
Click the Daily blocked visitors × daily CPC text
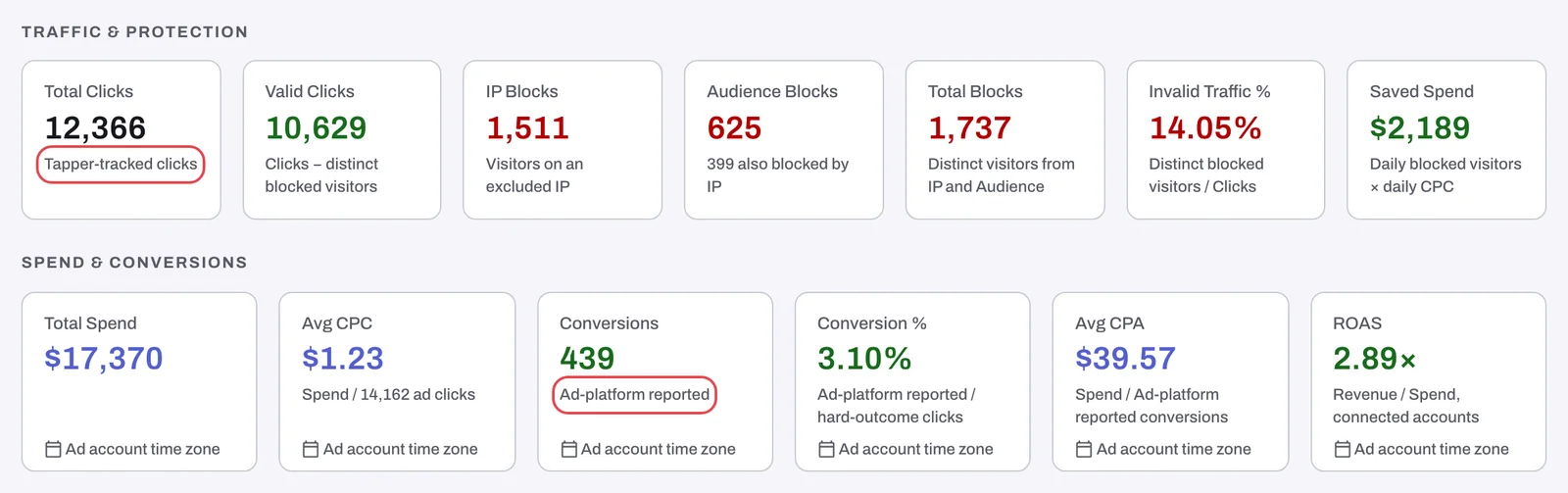click(x=1445, y=174)
